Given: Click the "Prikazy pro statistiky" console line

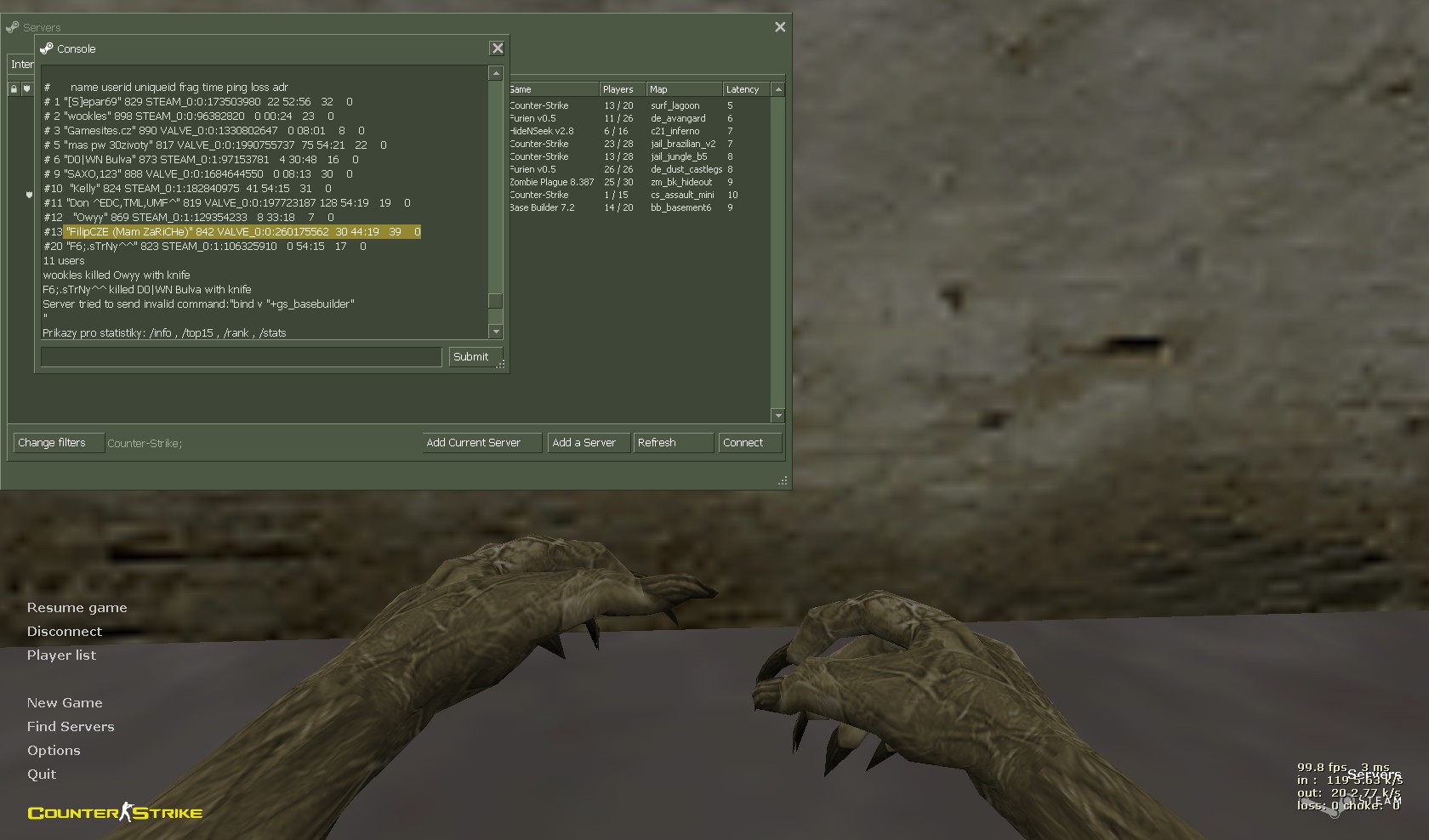Looking at the screenshot, I should point(164,333).
